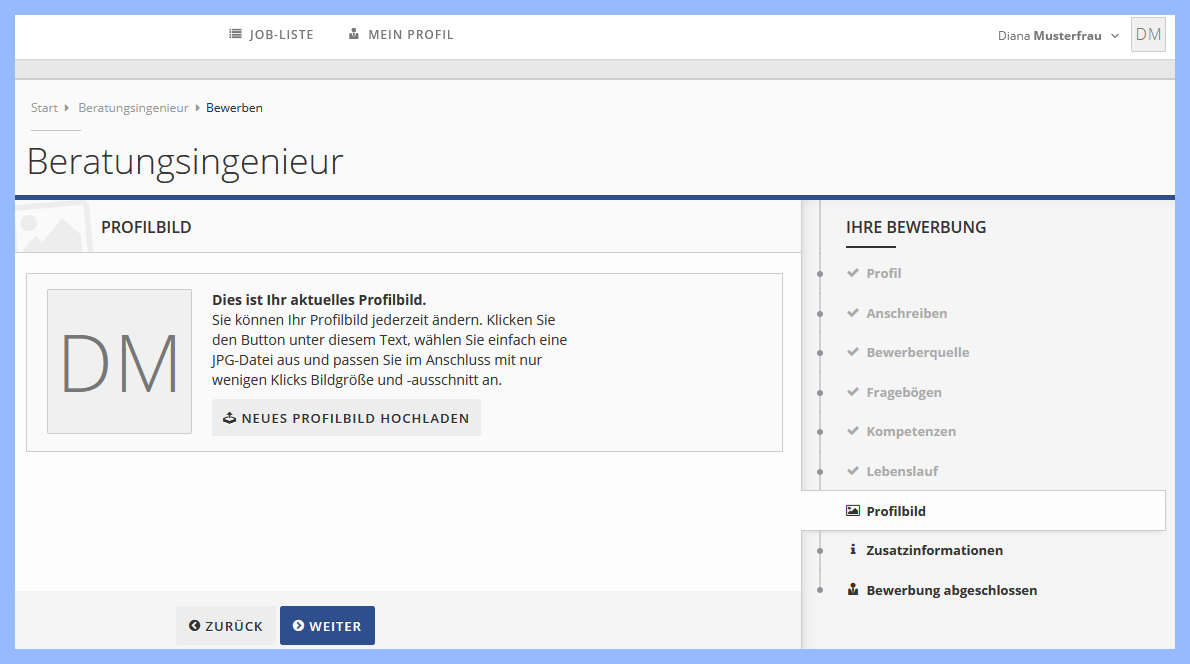The image size is (1190, 664).
Task: Go to Profil step in sidebar
Action: (883, 273)
